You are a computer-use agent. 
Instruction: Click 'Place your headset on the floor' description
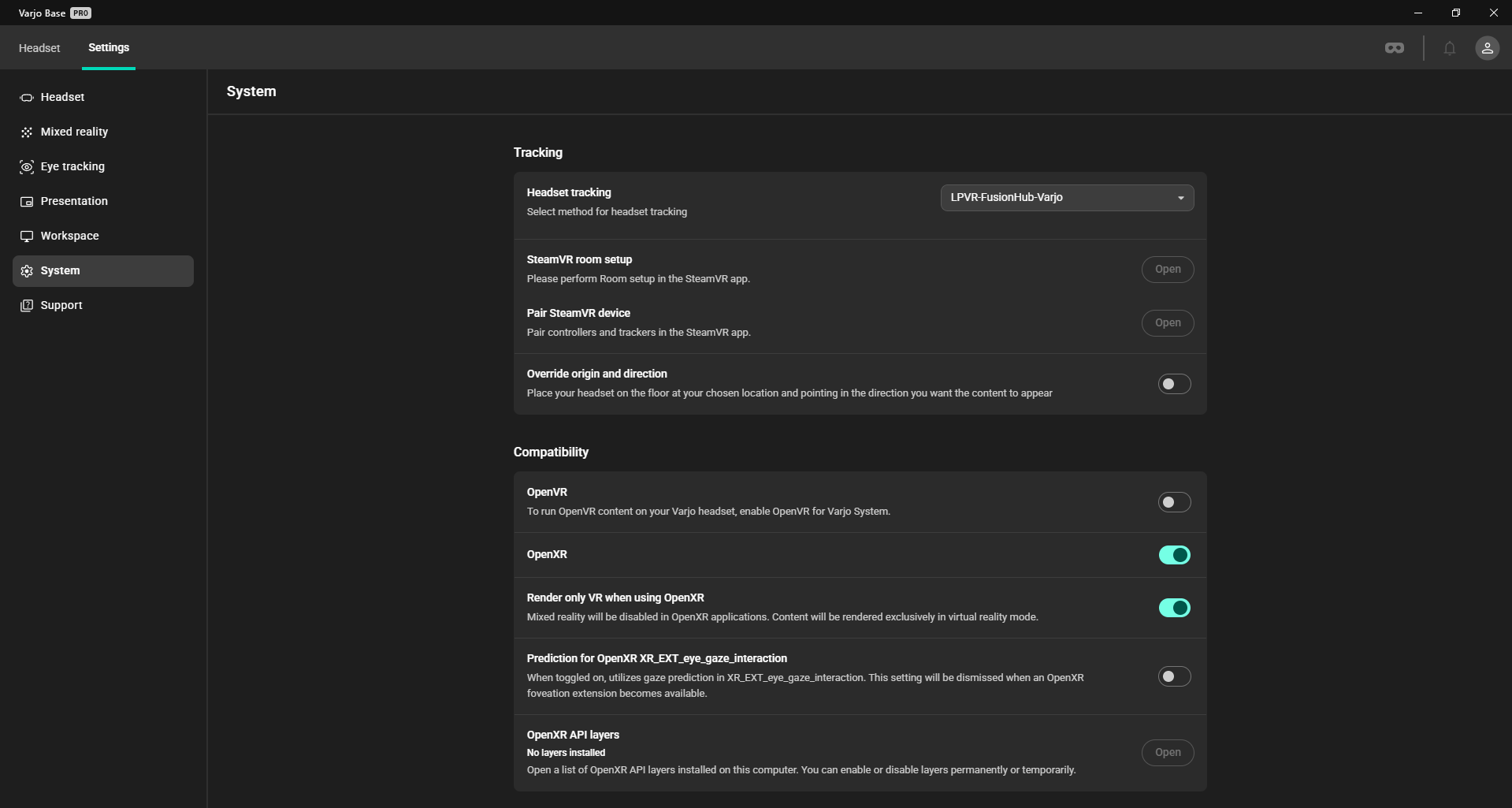[x=789, y=393]
